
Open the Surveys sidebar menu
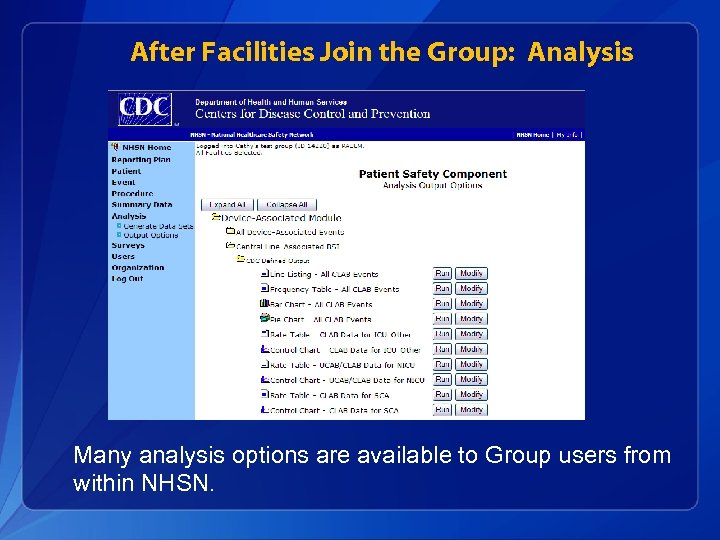click(128, 245)
